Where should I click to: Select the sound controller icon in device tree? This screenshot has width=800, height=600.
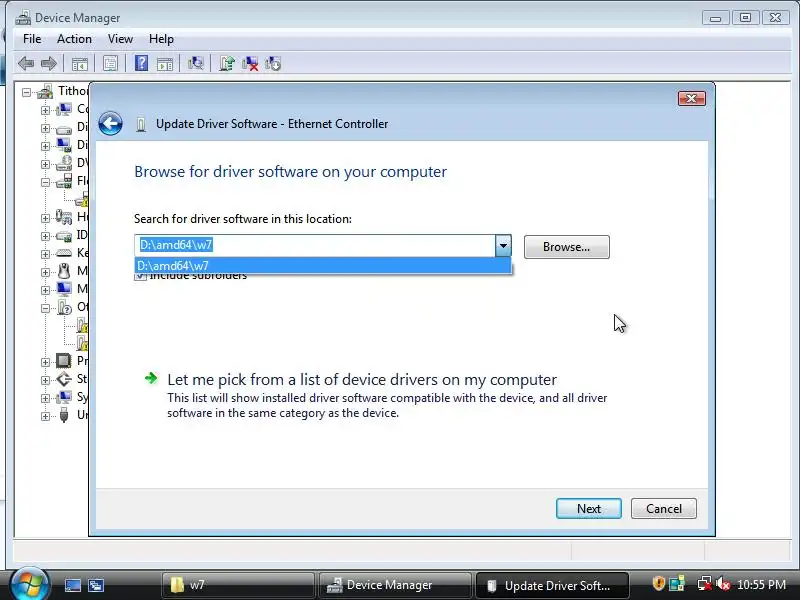point(64,379)
